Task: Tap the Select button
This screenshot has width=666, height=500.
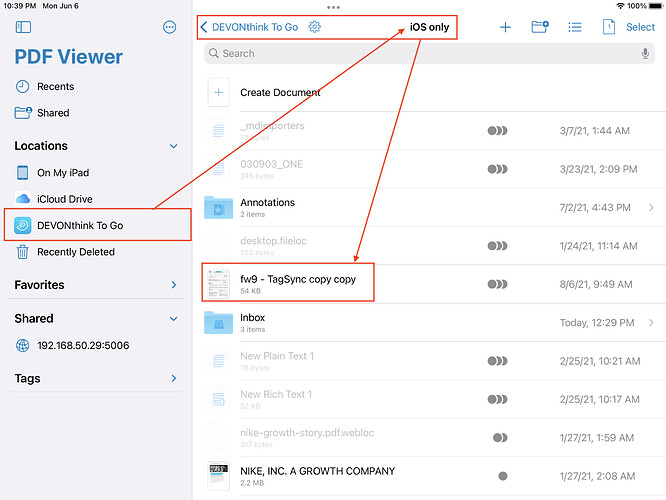Action: pos(640,27)
